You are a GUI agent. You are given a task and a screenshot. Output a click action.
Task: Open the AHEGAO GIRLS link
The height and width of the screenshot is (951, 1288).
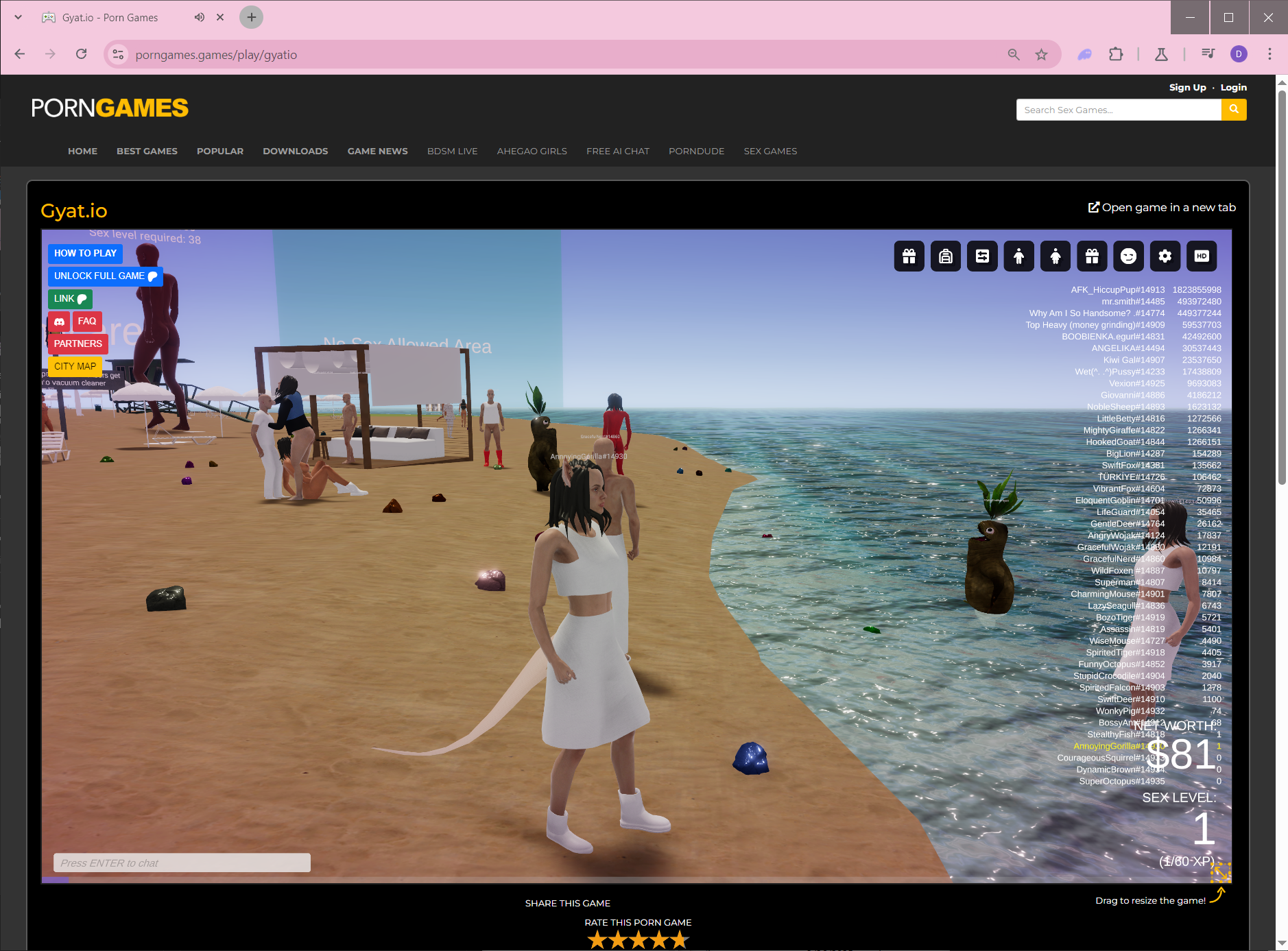[x=532, y=151]
